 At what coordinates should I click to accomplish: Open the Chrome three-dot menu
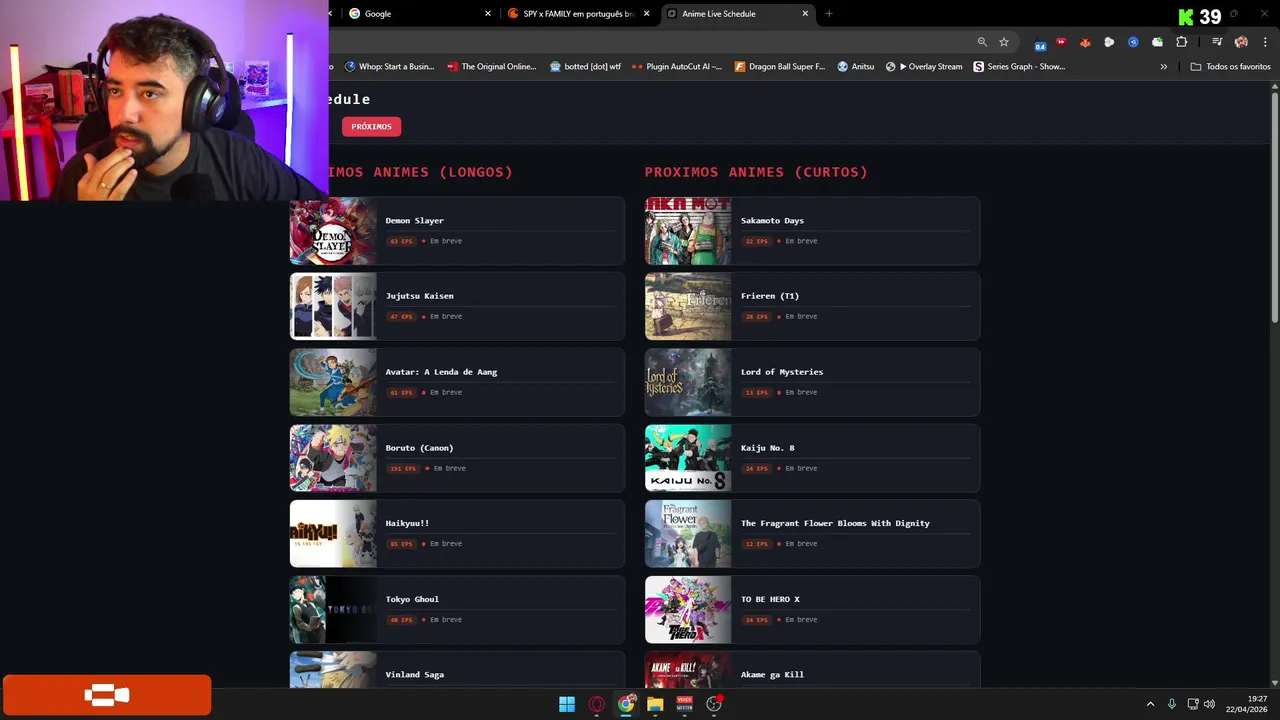click(1264, 42)
